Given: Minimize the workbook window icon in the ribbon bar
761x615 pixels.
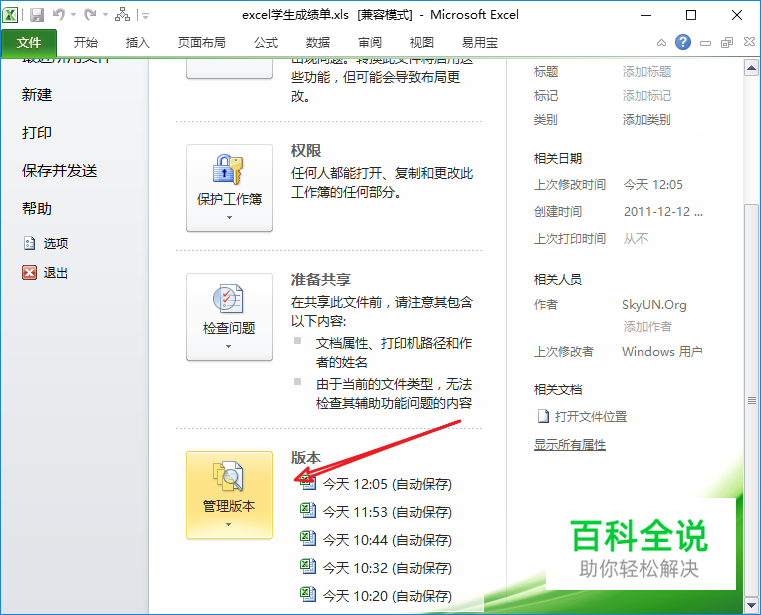Looking at the screenshot, I should pos(705,43).
